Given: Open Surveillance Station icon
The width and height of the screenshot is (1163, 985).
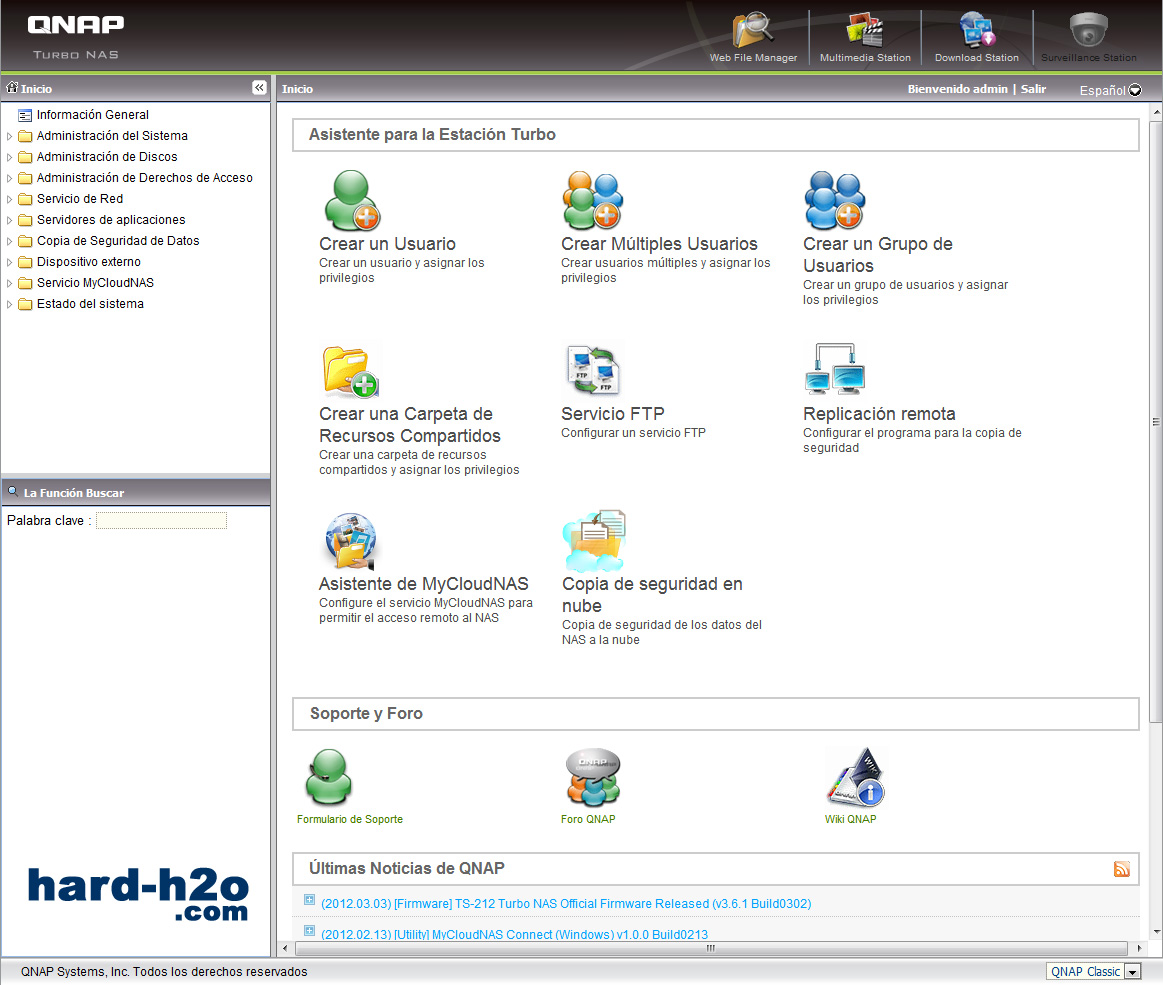Looking at the screenshot, I should pos(1088,30).
